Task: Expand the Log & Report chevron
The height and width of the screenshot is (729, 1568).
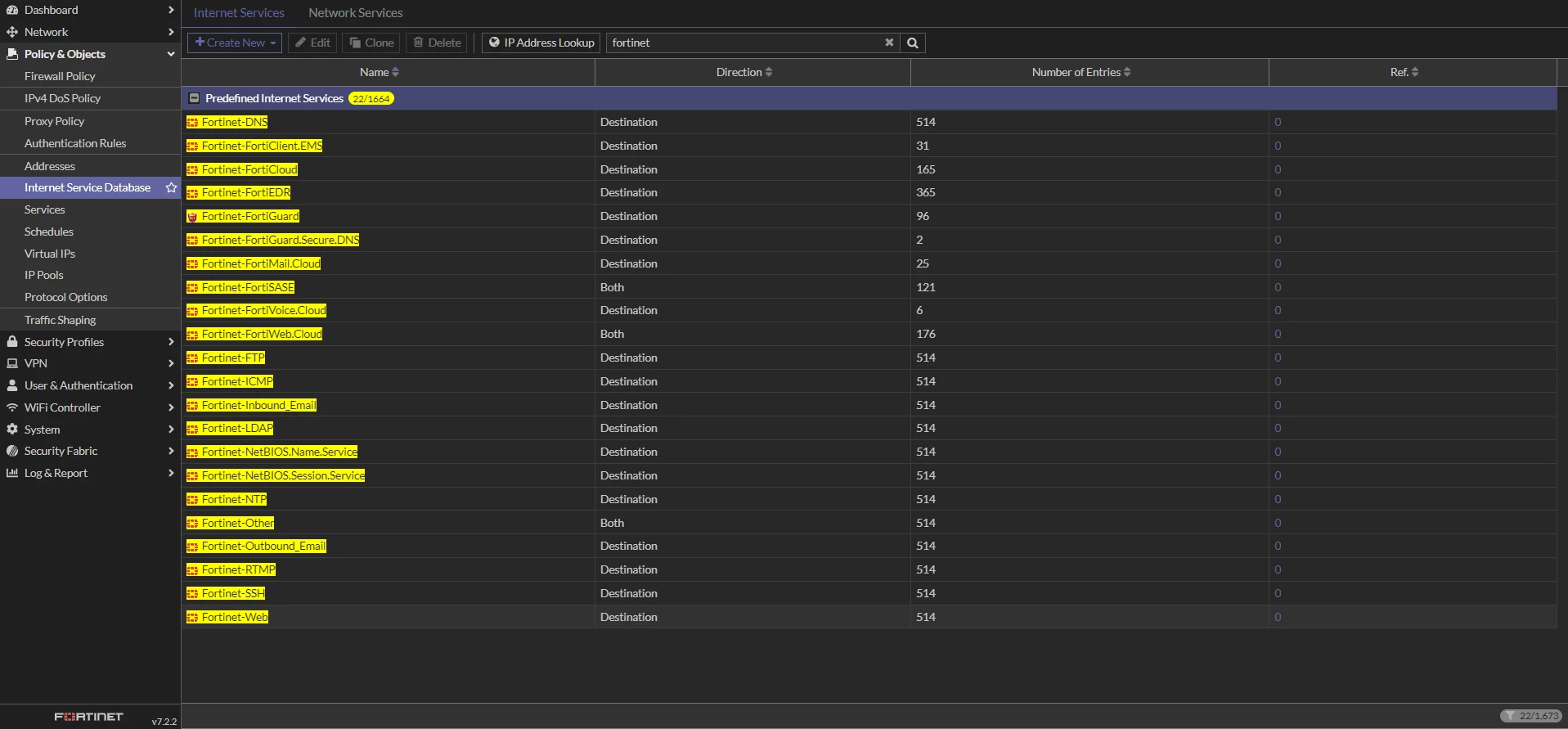Action: pos(170,473)
